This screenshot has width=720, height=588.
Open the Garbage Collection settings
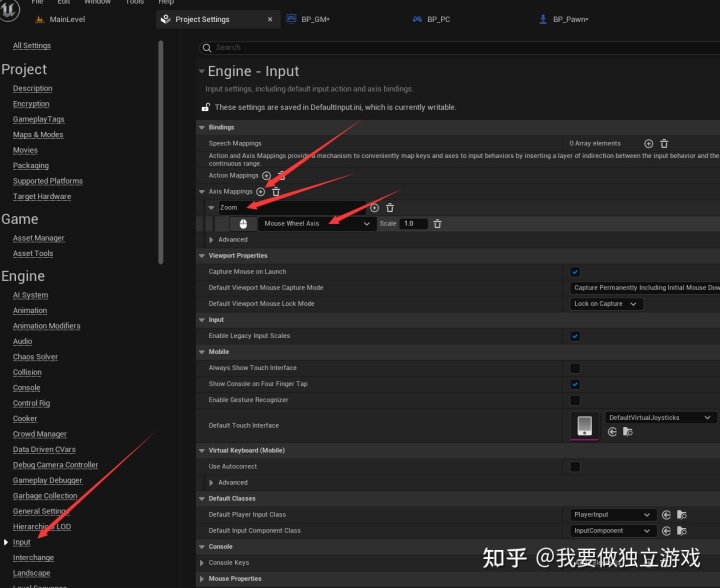pyautogui.click(x=45, y=496)
